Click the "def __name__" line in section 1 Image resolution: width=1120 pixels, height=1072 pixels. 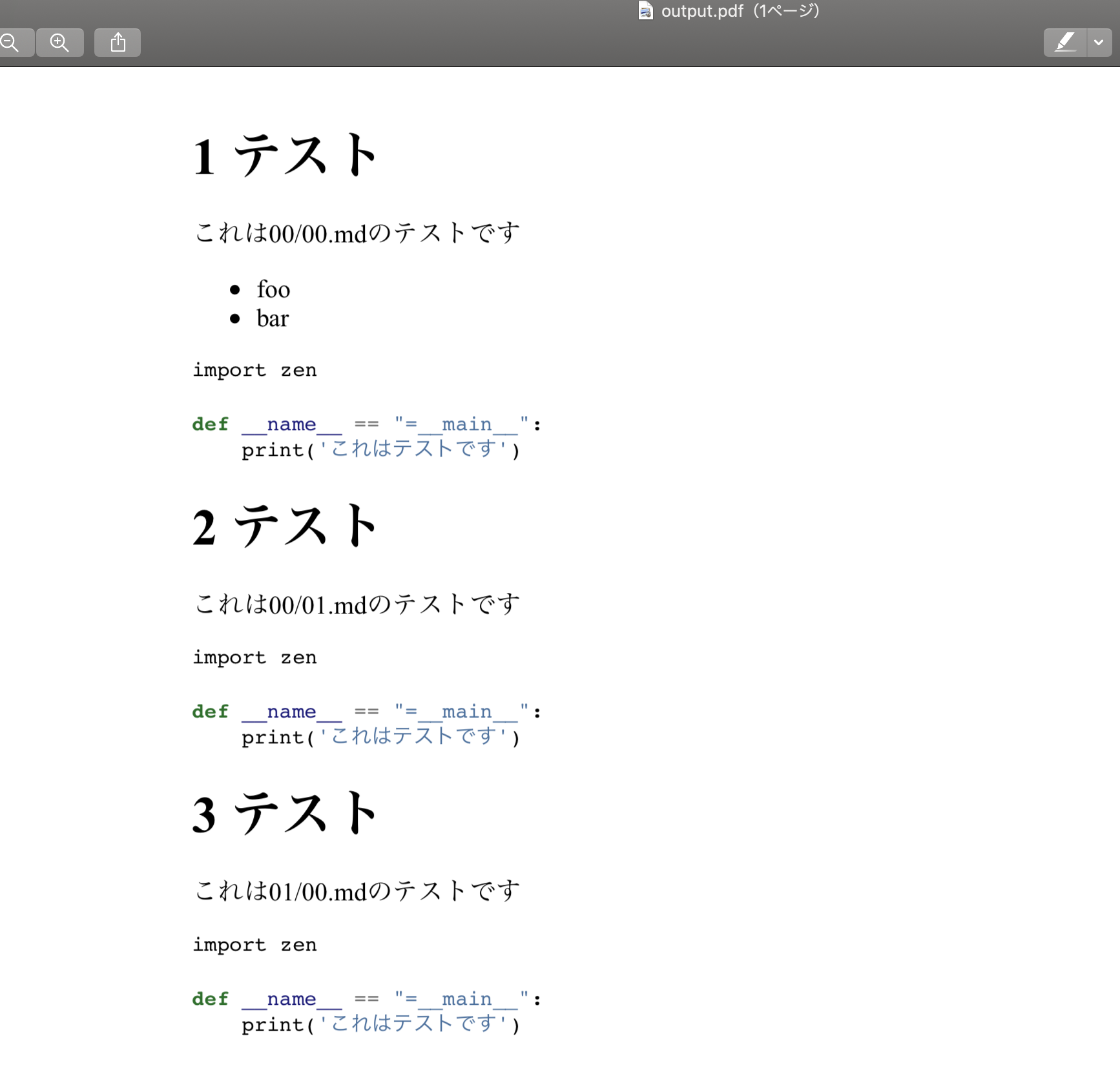pyautogui.click(x=367, y=424)
